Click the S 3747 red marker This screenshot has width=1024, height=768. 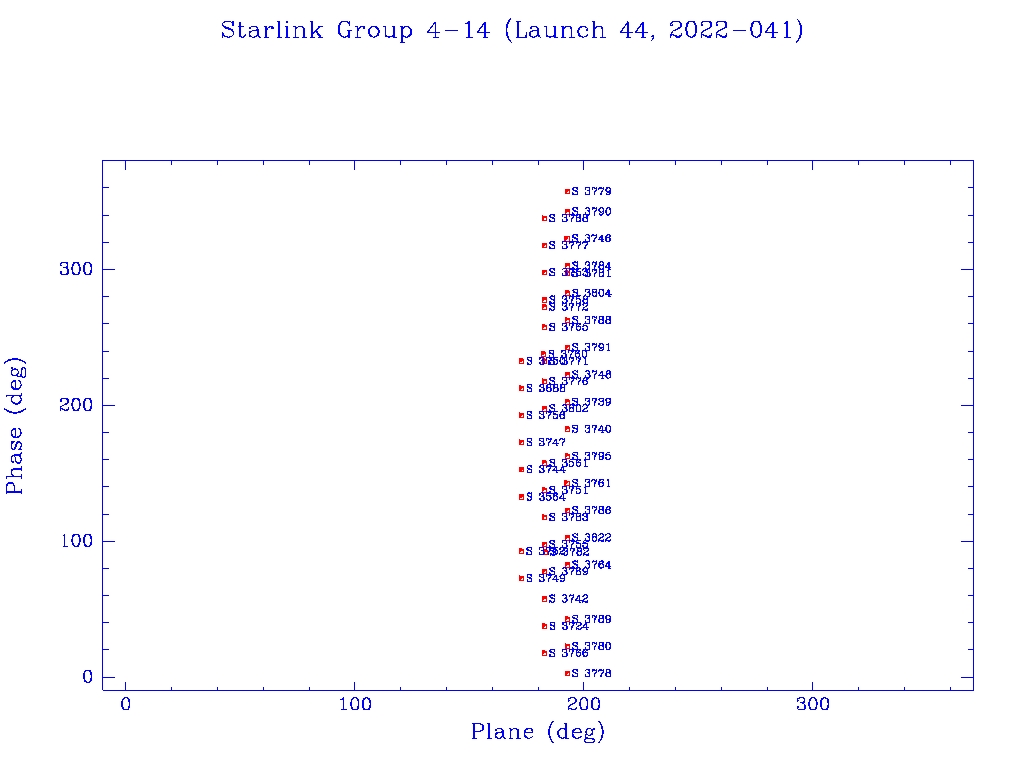(x=521, y=442)
